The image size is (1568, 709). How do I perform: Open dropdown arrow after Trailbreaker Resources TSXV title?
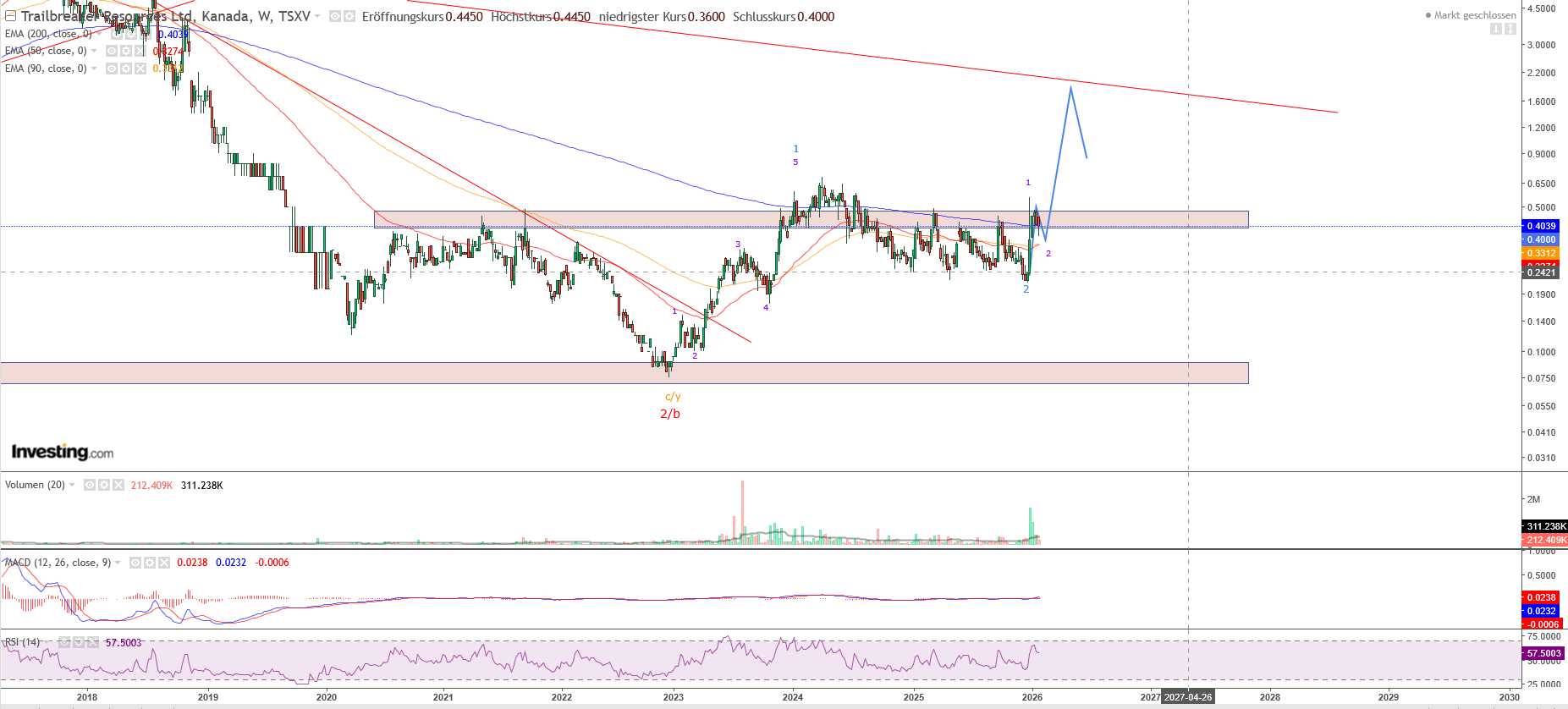click(x=318, y=16)
